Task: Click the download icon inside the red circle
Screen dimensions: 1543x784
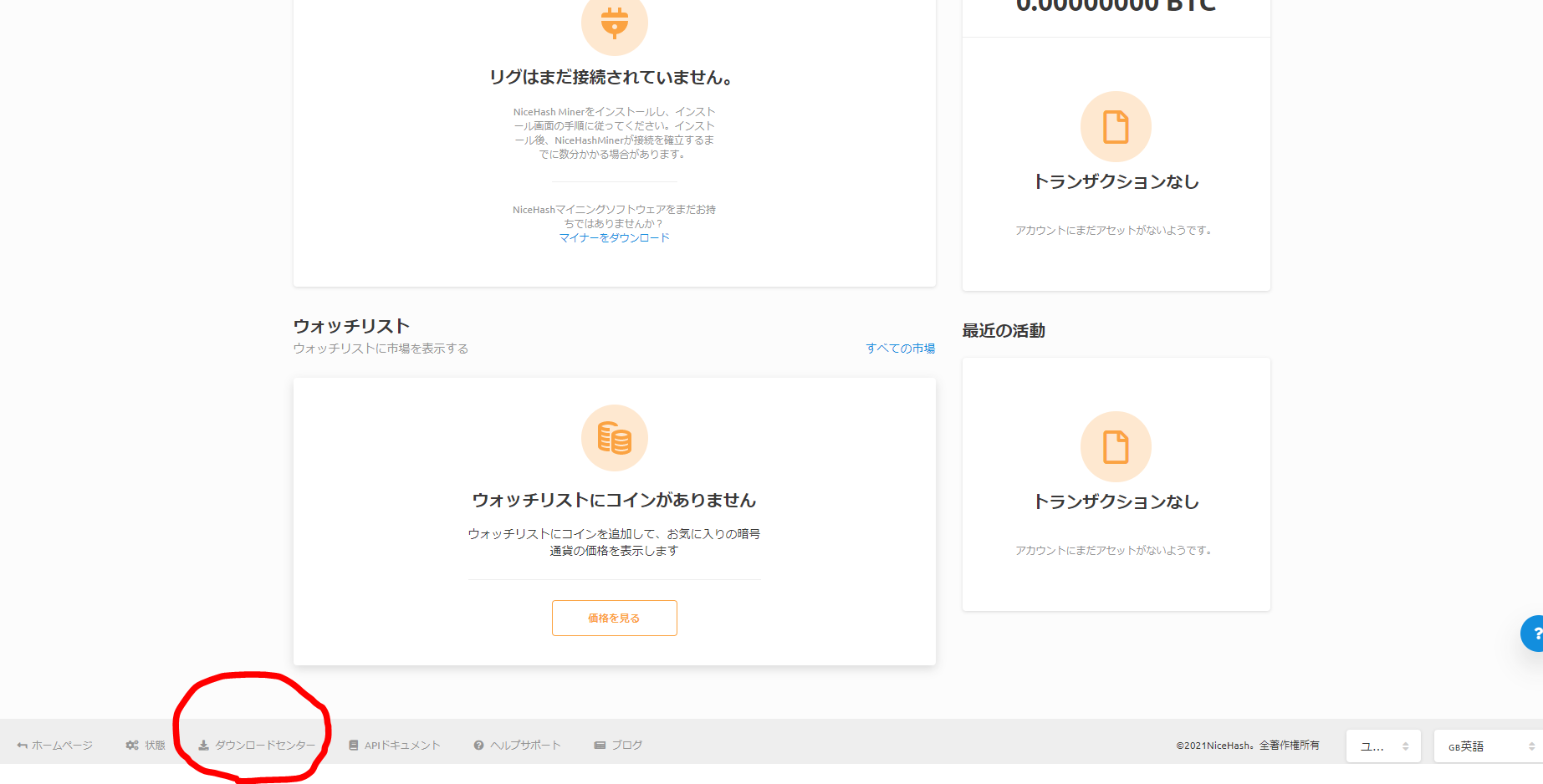Action: (202, 744)
